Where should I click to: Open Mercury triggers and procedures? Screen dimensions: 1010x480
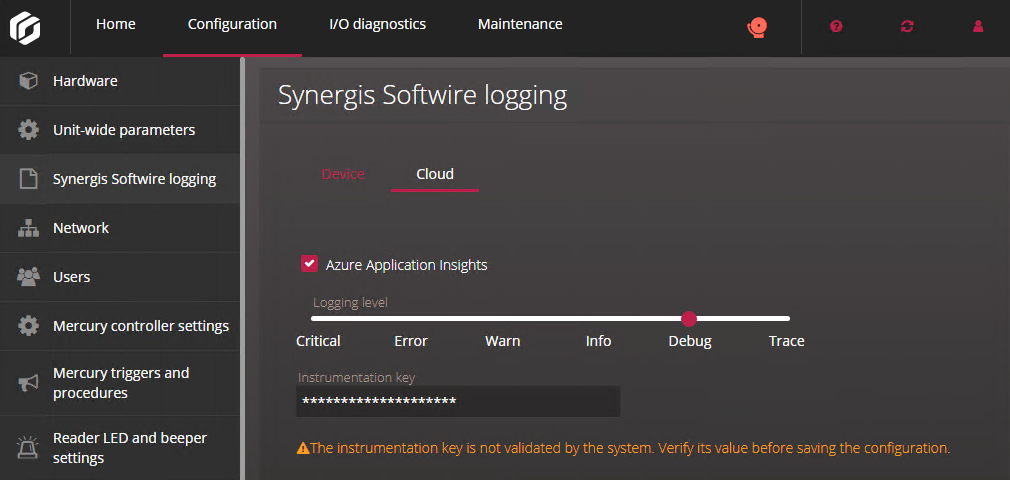pyautogui.click(x=120, y=383)
